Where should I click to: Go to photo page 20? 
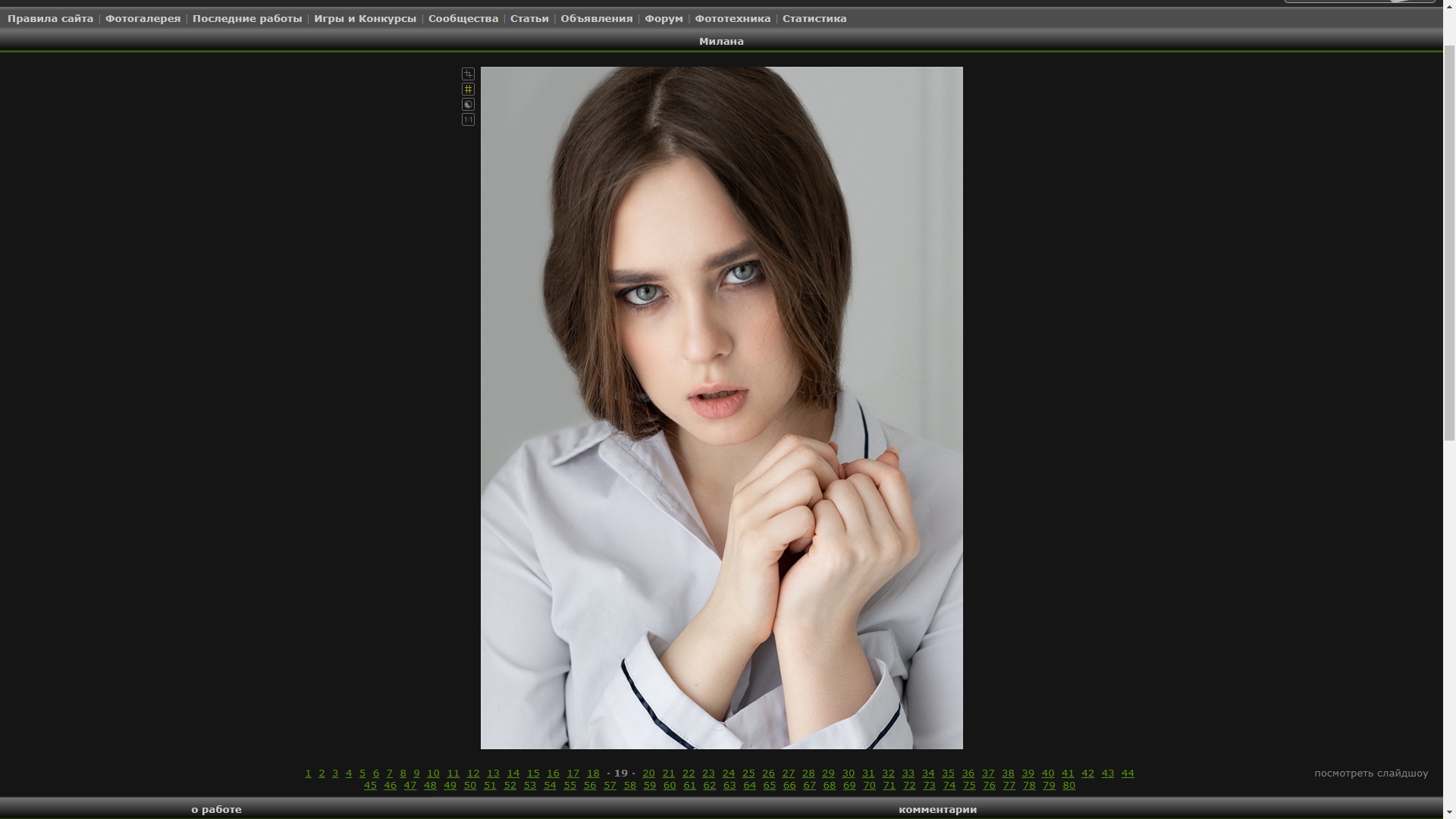coord(648,773)
